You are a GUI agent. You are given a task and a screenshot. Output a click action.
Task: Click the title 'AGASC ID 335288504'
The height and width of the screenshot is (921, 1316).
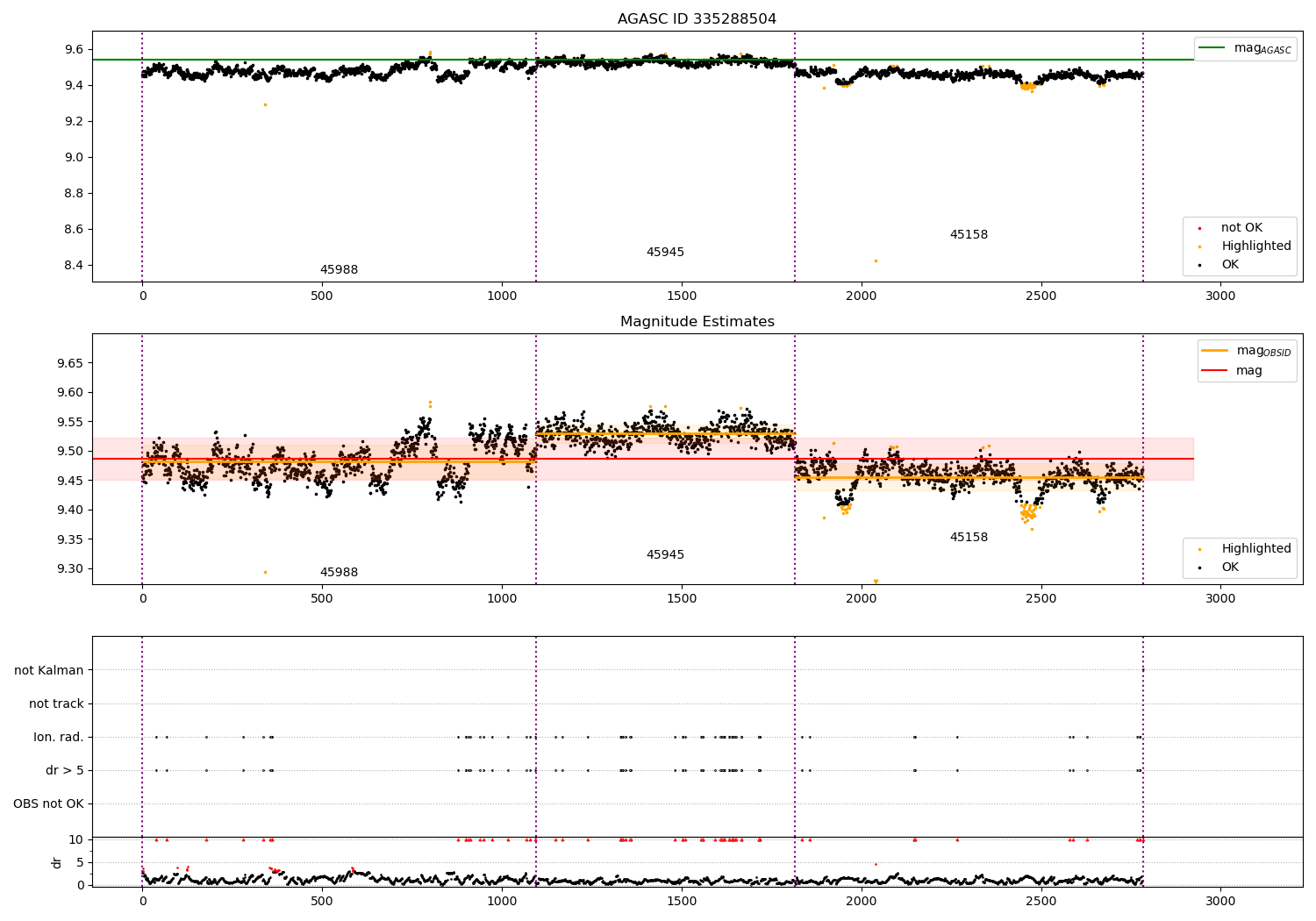697,19
